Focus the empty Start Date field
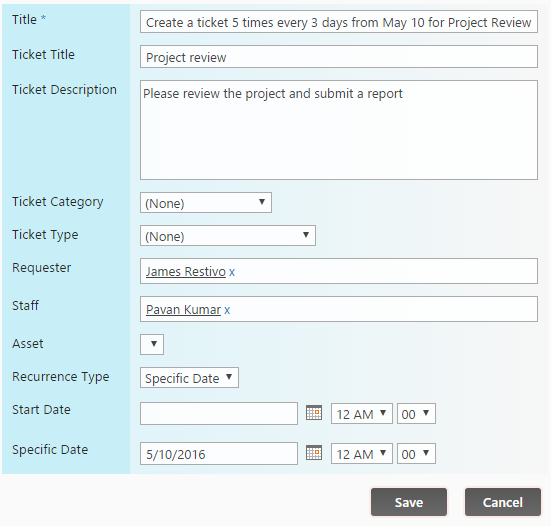The width and height of the screenshot is (551, 526). click(219, 414)
